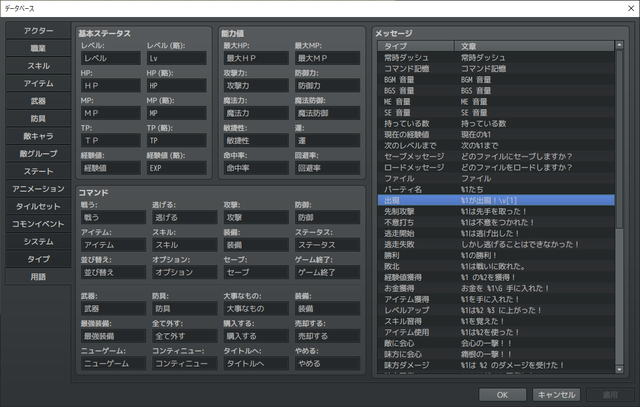Edit the 魔法防御 field

pos(327,113)
